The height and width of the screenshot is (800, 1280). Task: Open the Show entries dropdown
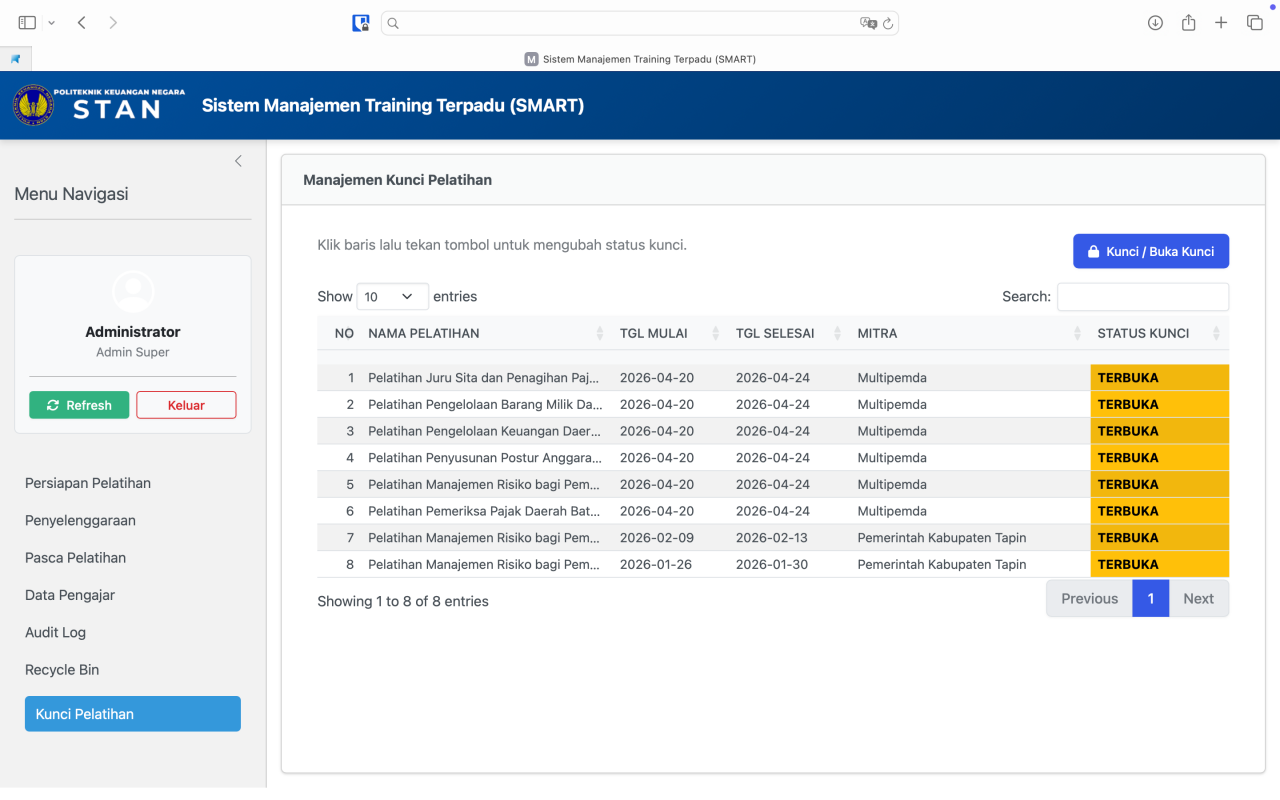tap(392, 297)
